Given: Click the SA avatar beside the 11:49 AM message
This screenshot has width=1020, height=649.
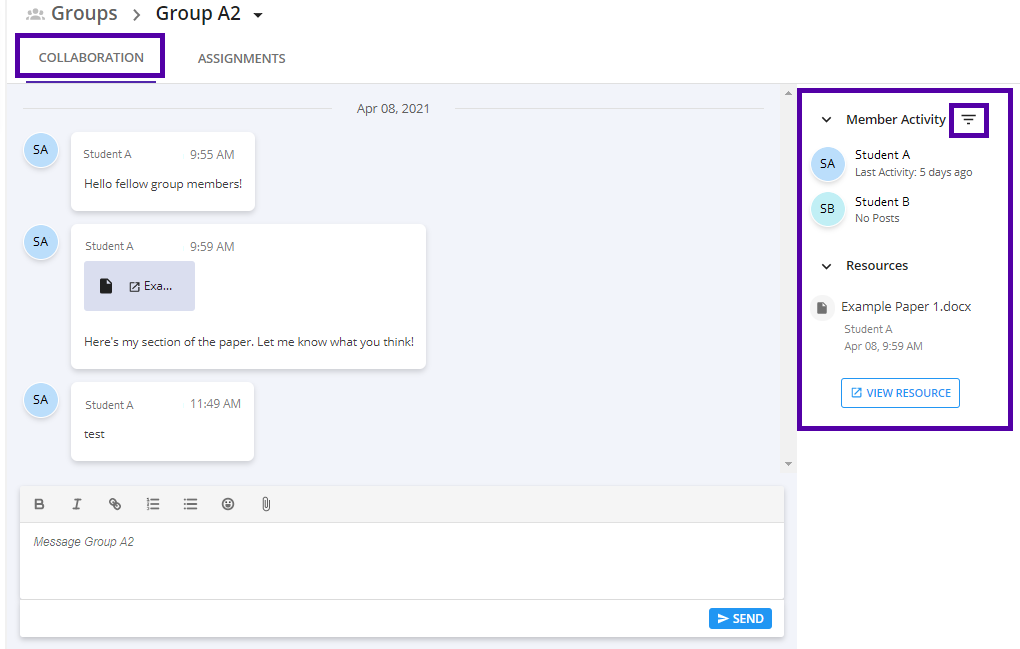Looking at the screenshot, I should tap(40, 399).
